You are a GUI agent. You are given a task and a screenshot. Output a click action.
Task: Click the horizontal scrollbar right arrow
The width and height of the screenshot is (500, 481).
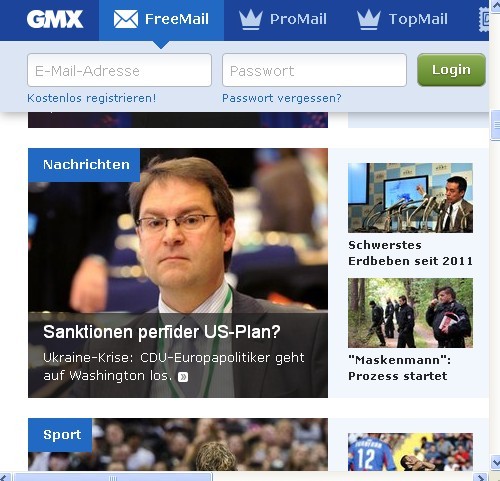point(481,477)
